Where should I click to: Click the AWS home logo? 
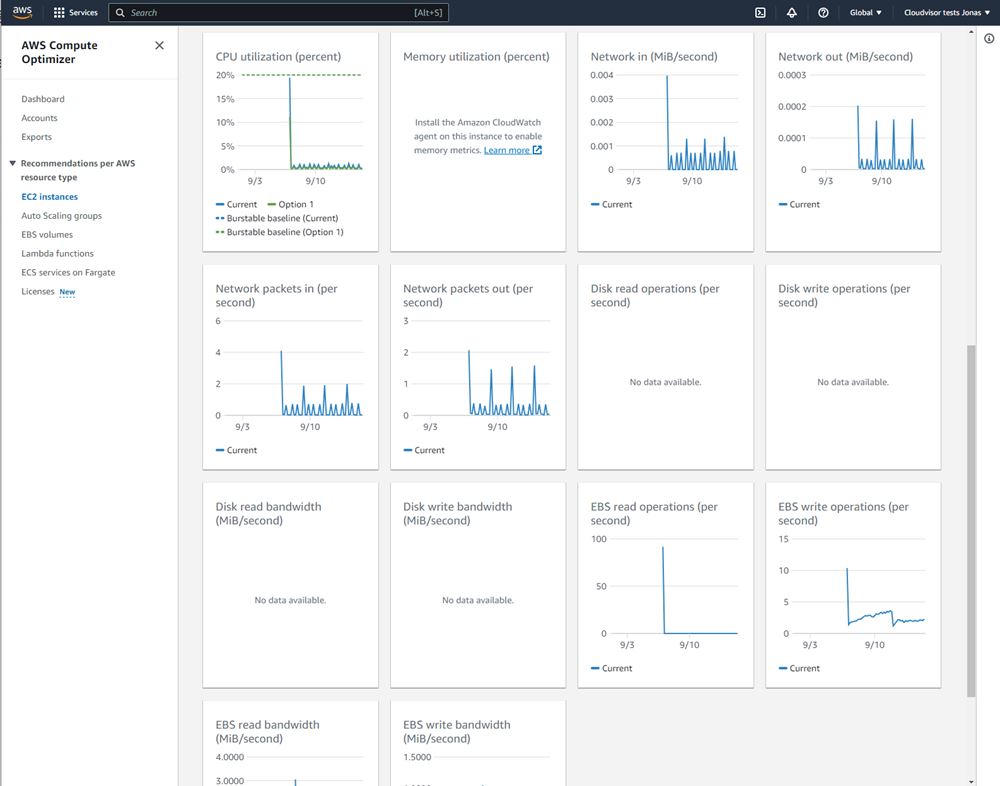pyautogui.click(x=20, y=12)
